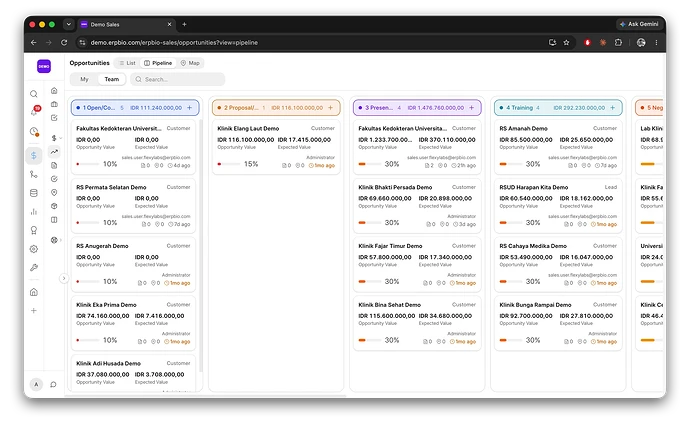Open the circled check icon in sub-sidebar
The image size is (690, 429).
point(54,179)
